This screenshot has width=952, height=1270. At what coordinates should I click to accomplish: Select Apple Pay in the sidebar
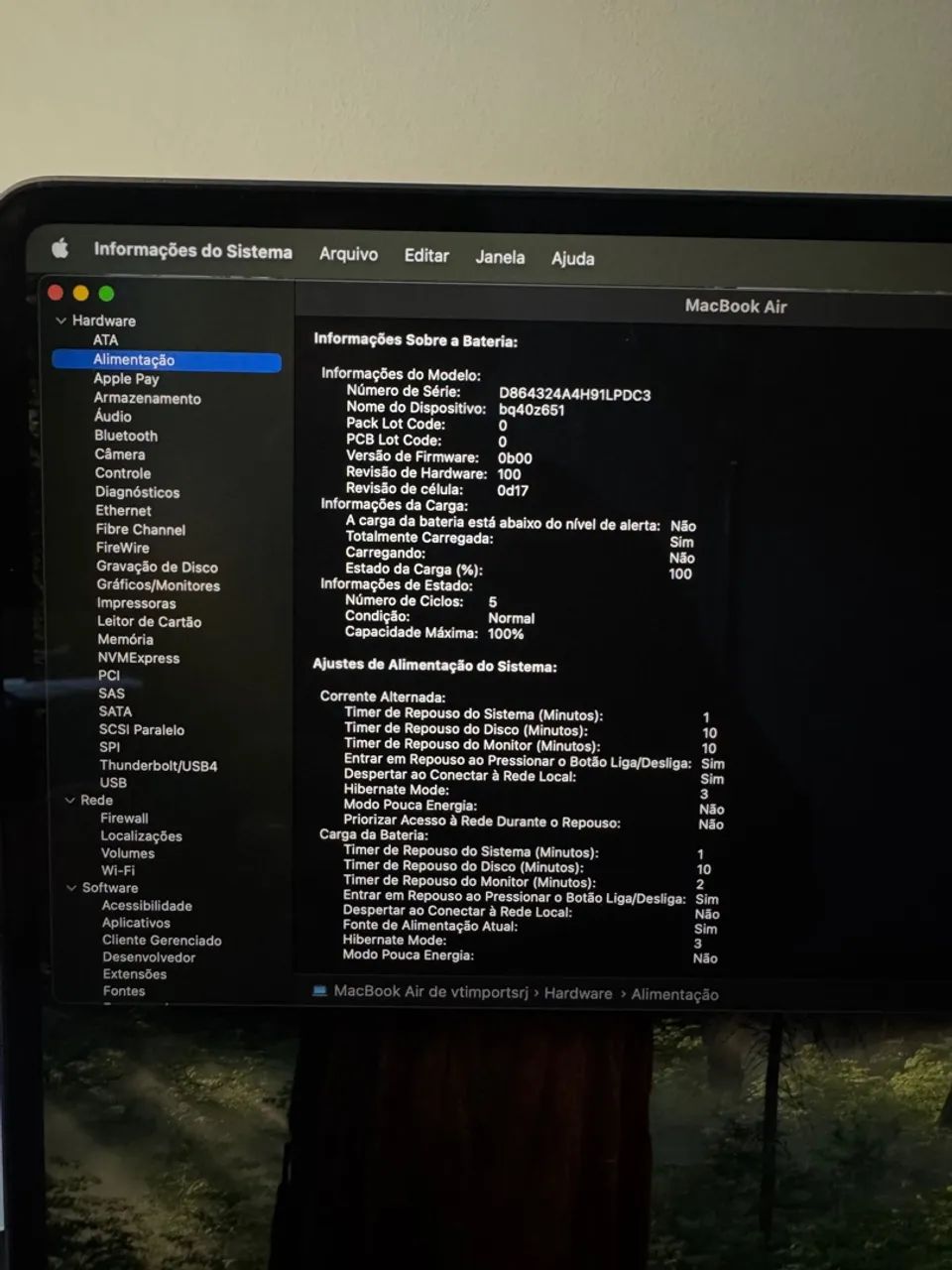tap(126, 378)
